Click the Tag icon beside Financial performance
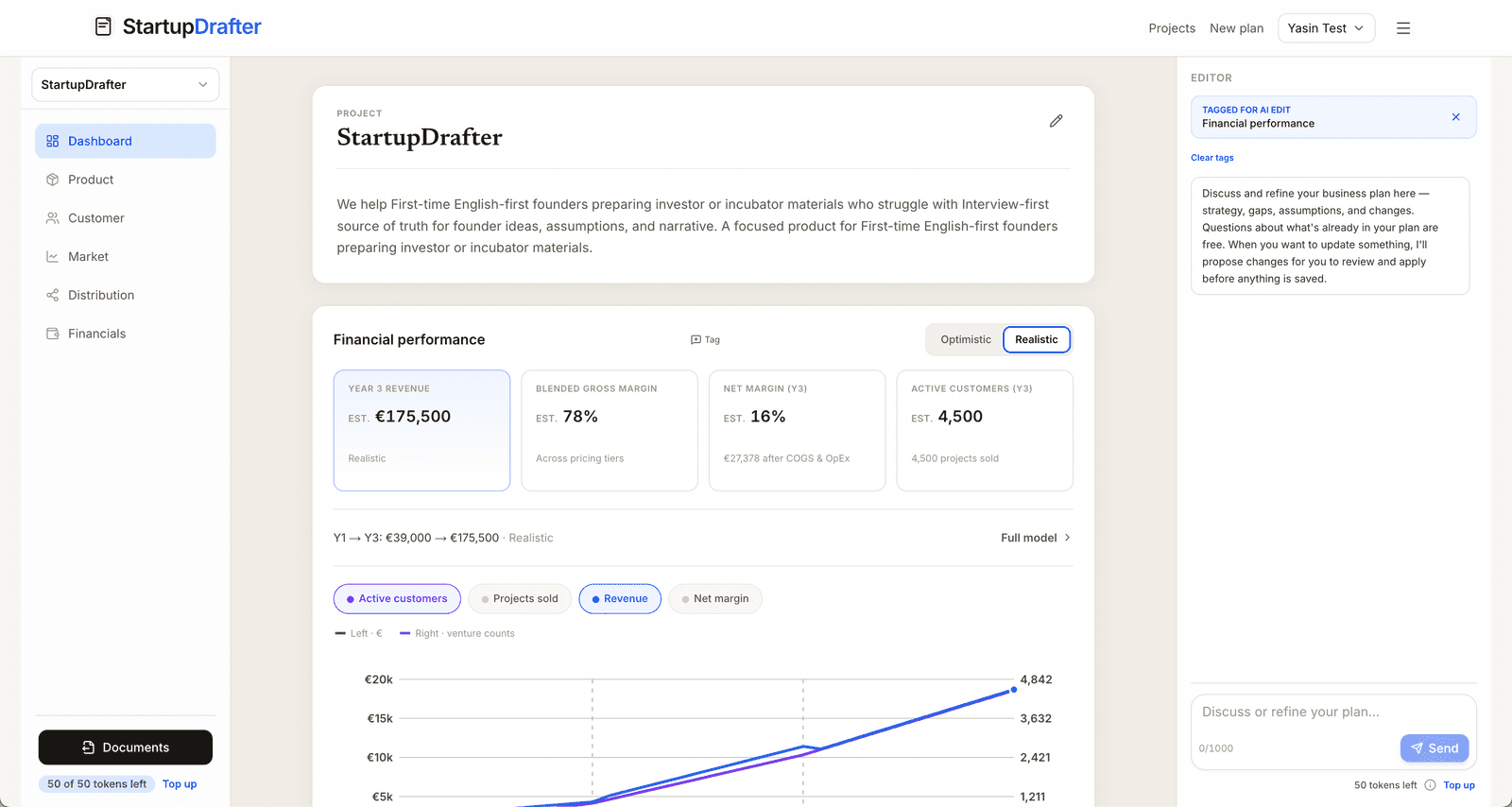Image resolution: width=1512 pixels, height=807 pixels. (x=696, y=339)
